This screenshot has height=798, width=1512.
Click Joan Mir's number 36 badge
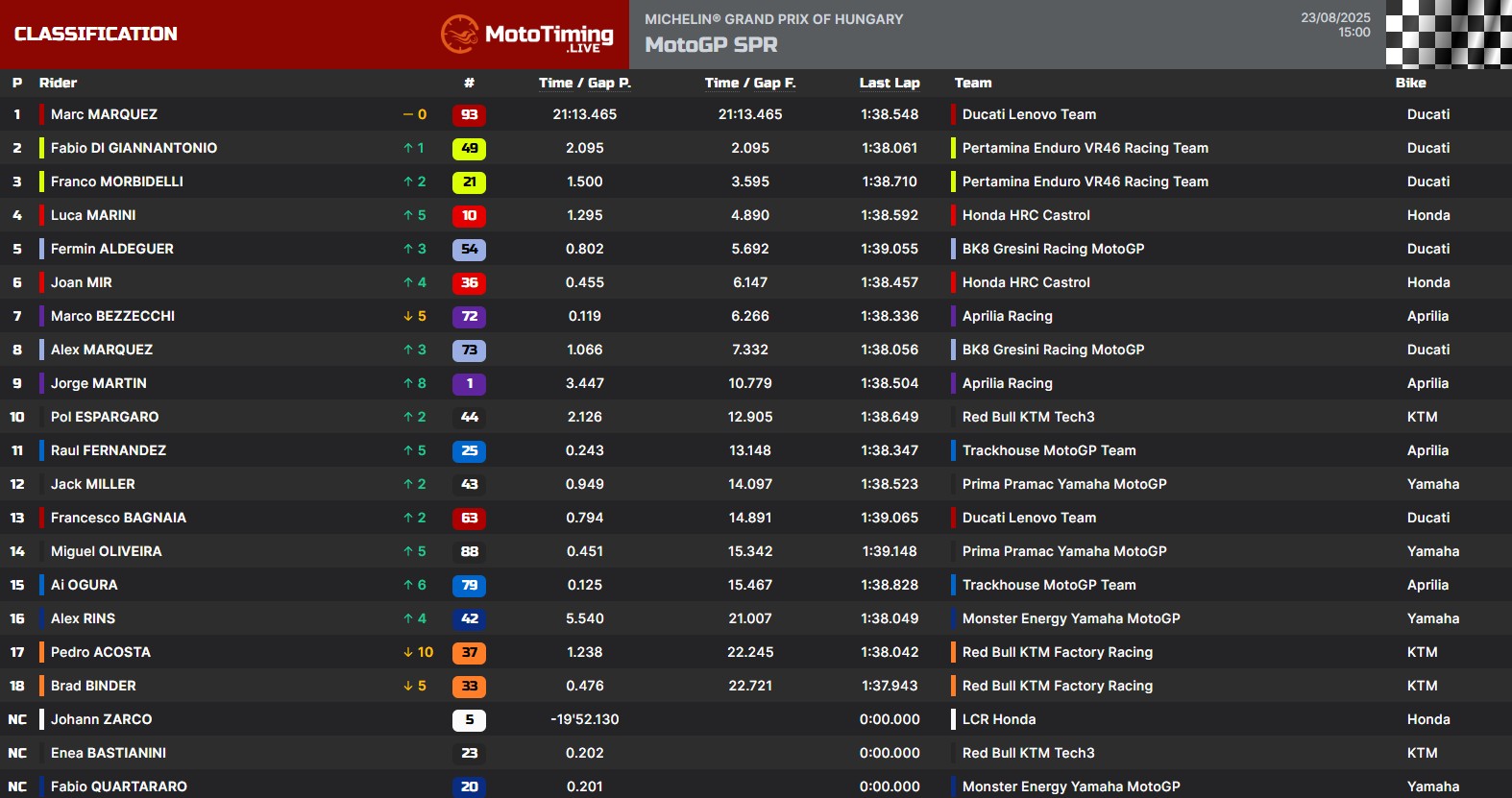tap(469, 283)
